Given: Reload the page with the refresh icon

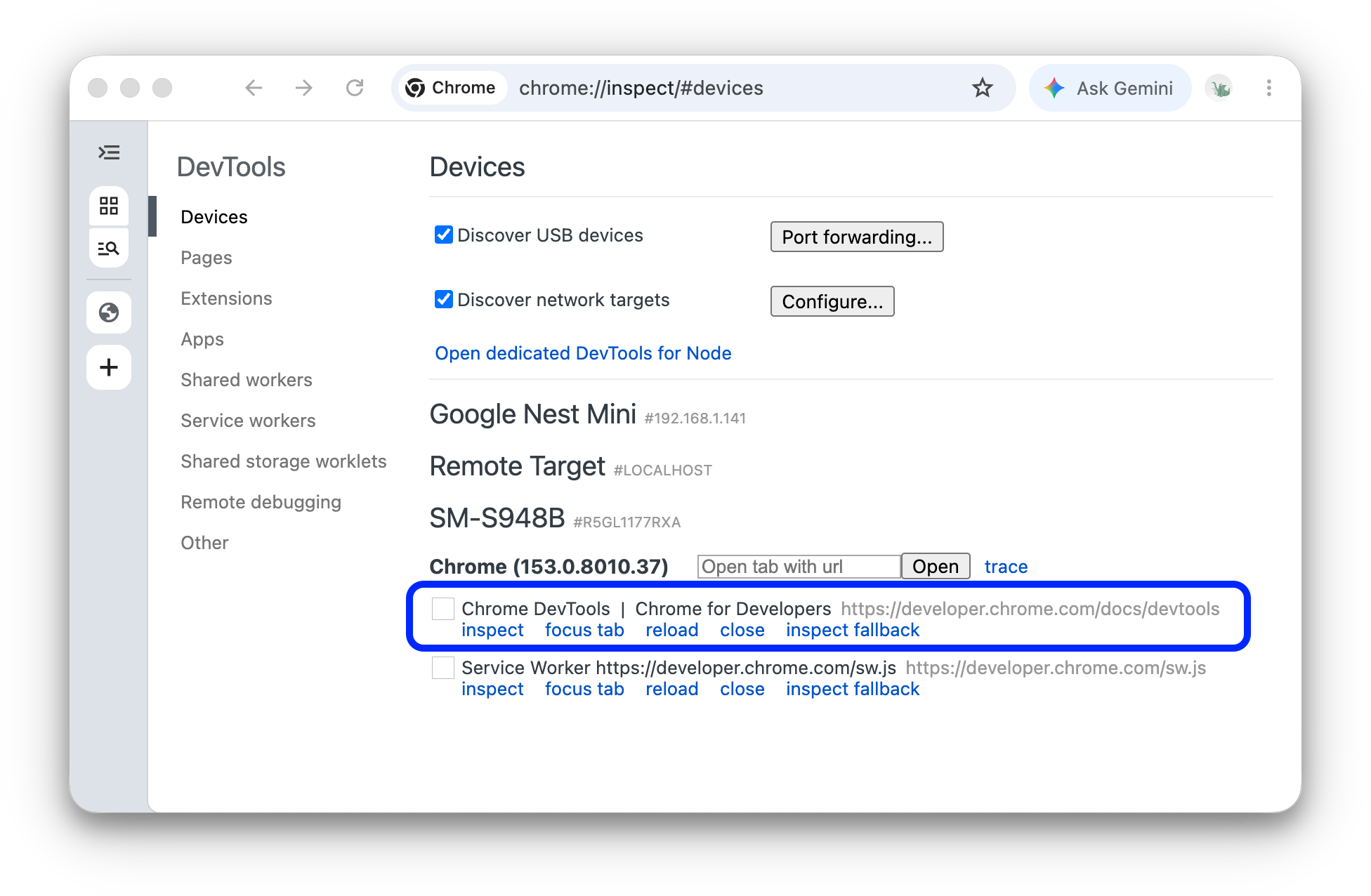Looking at the screenshot, I should tap(355, 88).
